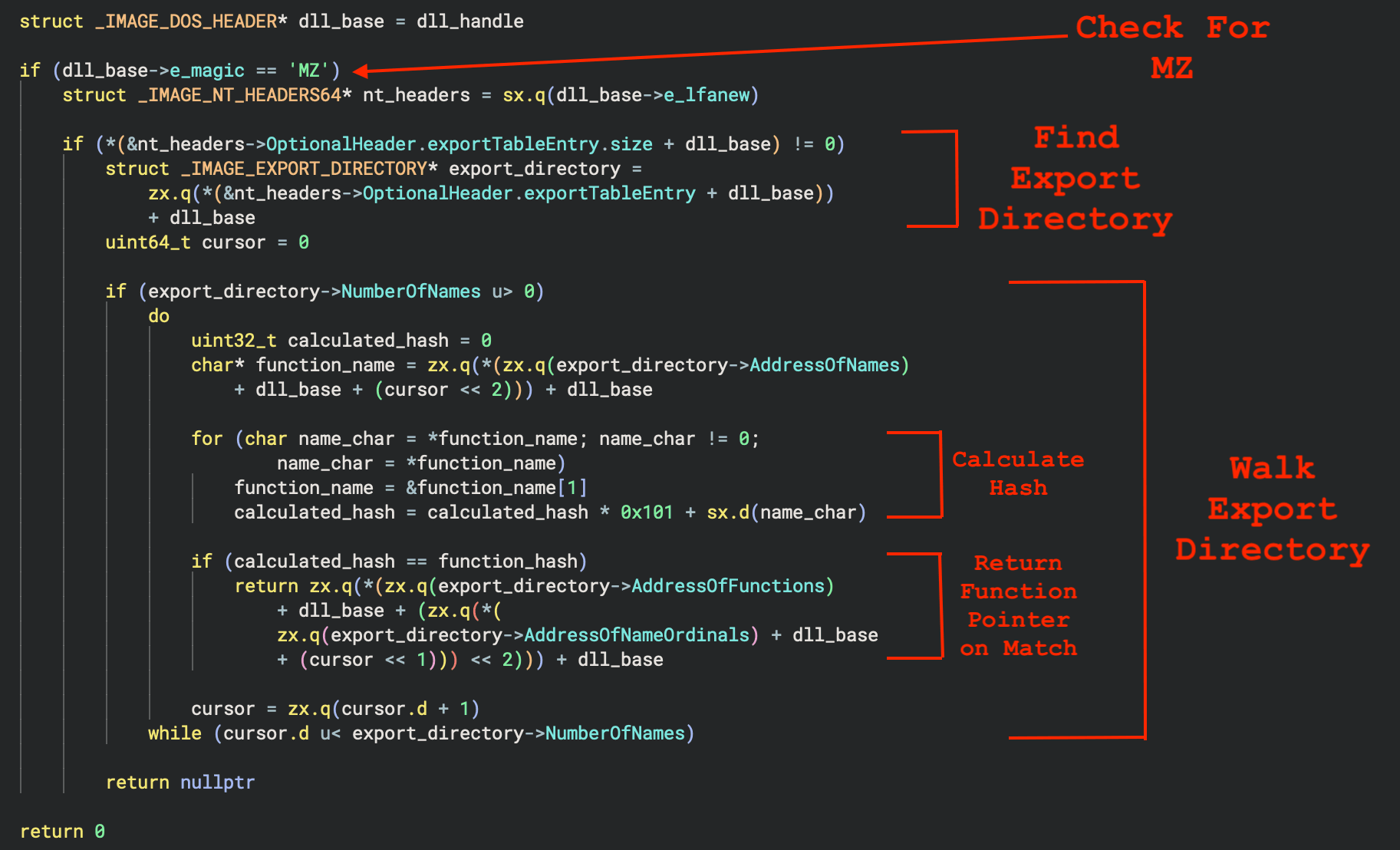Image resolution: width=1400 pixels, height=850 pixels.
Task: Click the 'Check For MZ' annotation text
Action: point(1171,48)
